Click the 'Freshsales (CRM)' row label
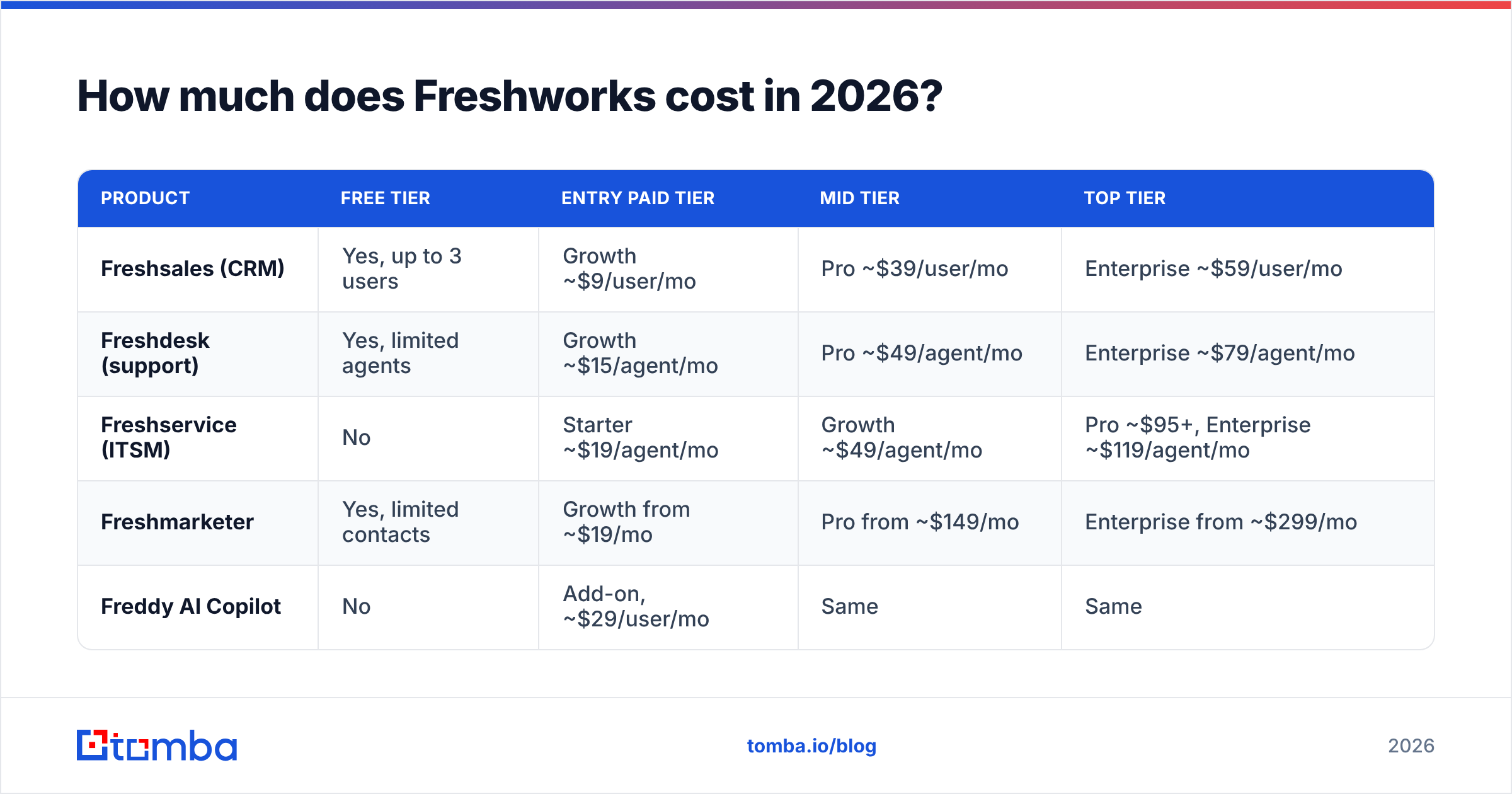The height and width of the screenshot is (794, 1512). 193,269
